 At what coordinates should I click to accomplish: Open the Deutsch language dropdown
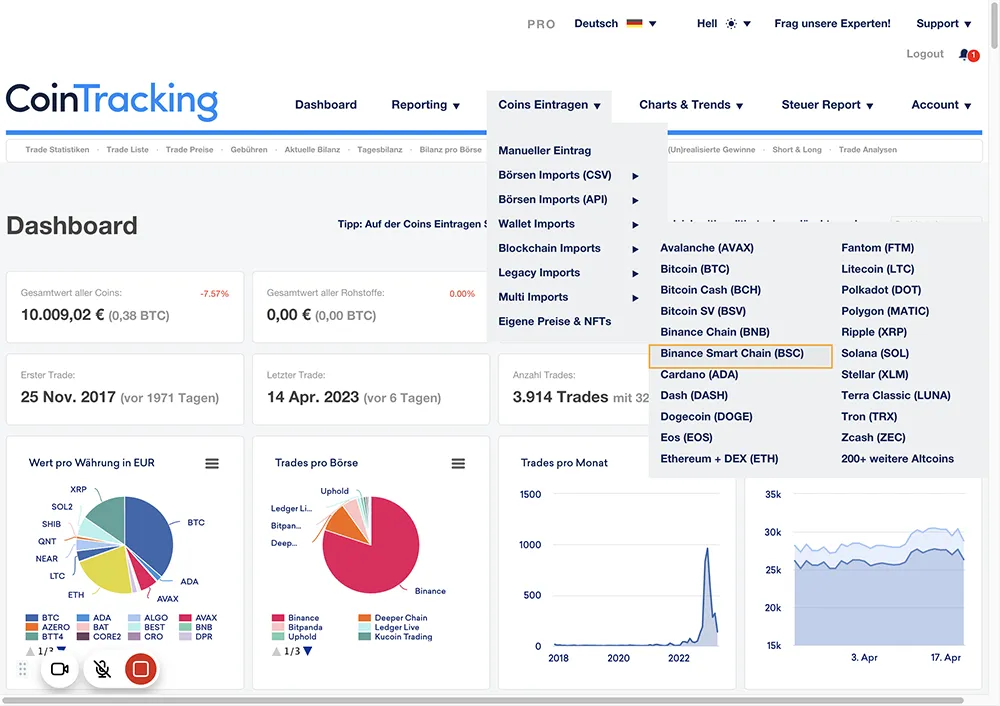tap(615, 23)
